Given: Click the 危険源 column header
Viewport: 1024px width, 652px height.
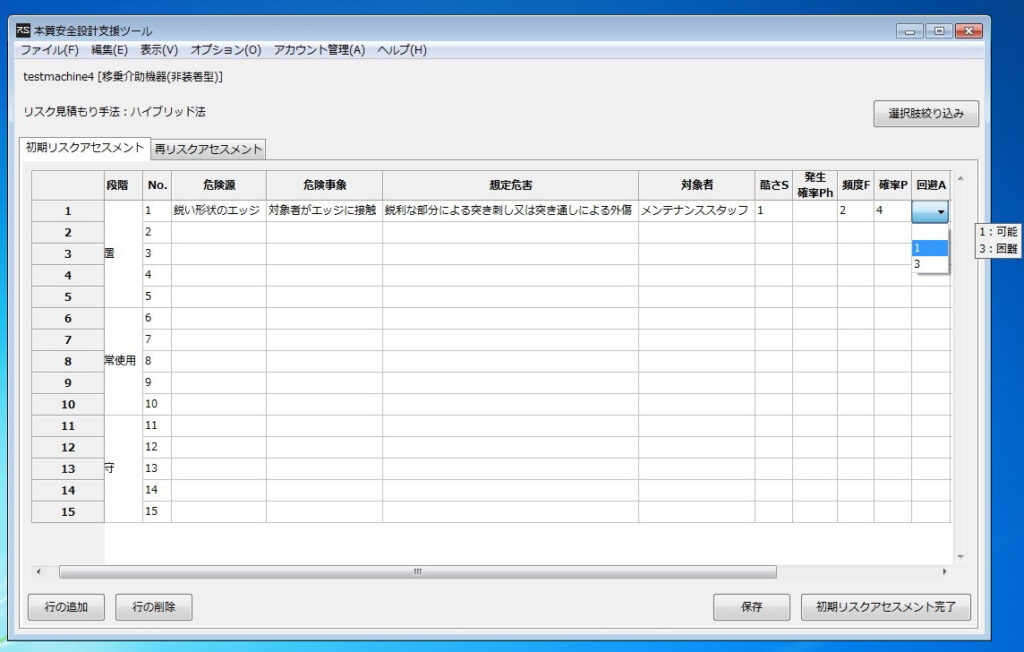Looking at the screenshot, I should (x=219, y=186).
